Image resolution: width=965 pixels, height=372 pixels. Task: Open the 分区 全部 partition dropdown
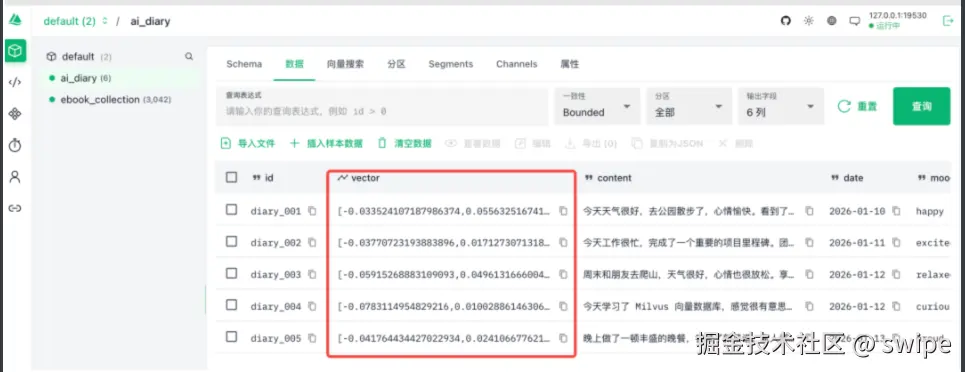pyautogui.click(x=689, y=107)
